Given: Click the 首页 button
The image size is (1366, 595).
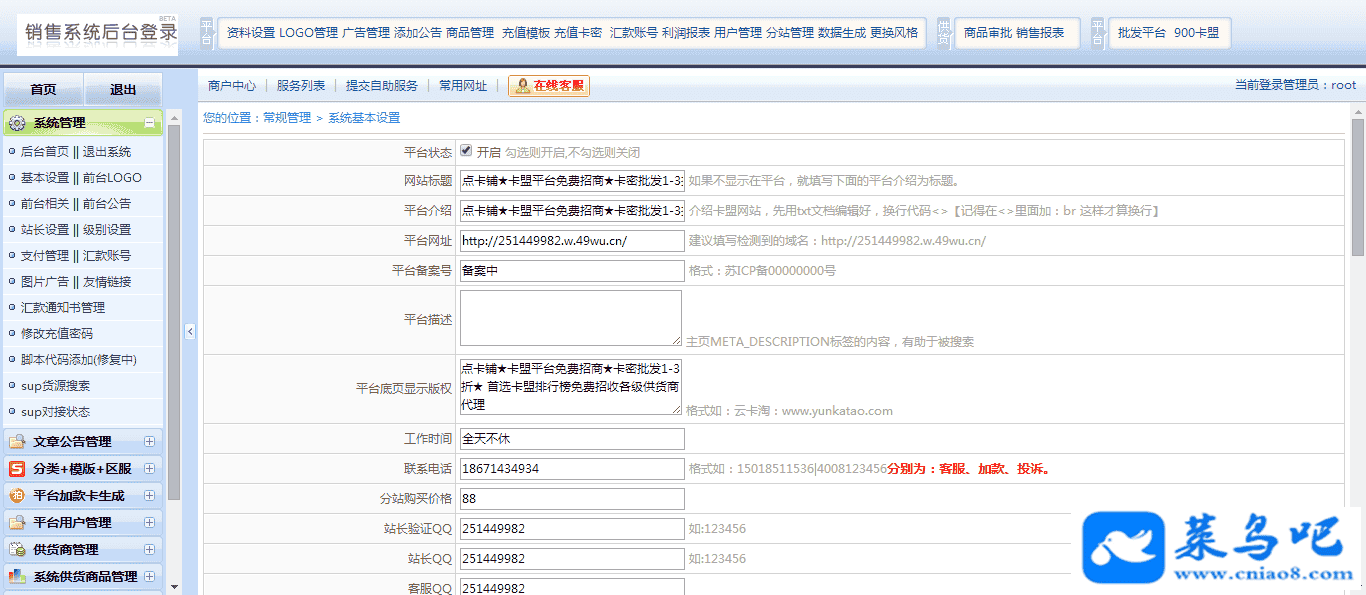Looking at the screenshot, I should click(43, 90).
